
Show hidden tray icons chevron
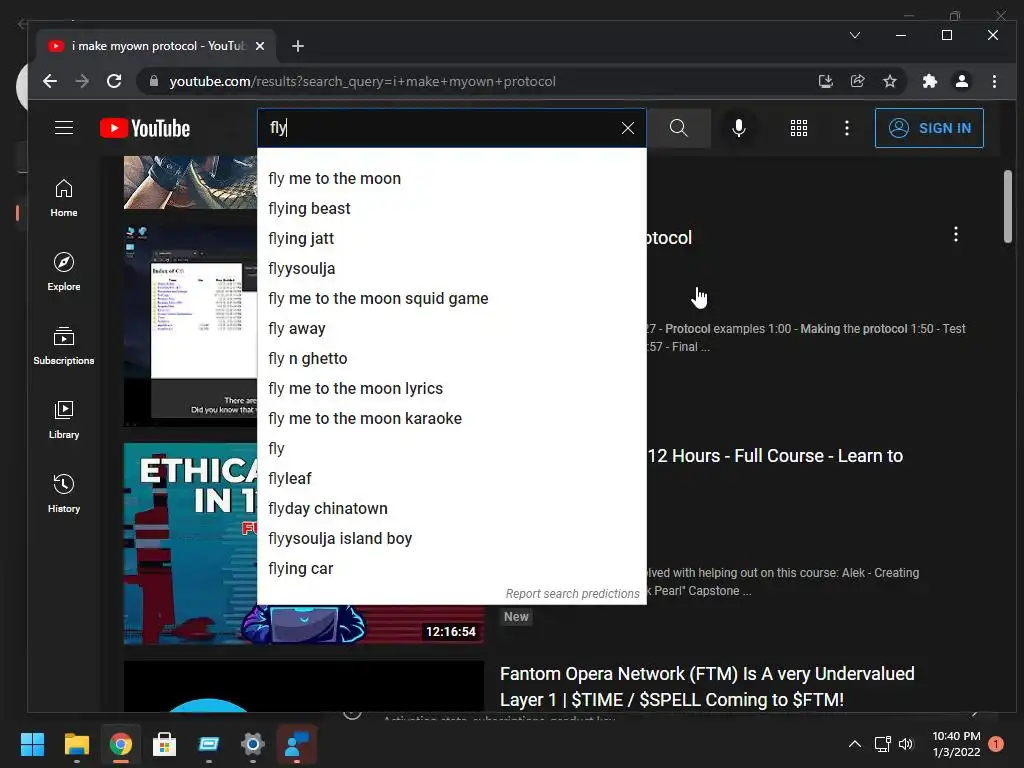pyautogui.click(x=854, y=744)
